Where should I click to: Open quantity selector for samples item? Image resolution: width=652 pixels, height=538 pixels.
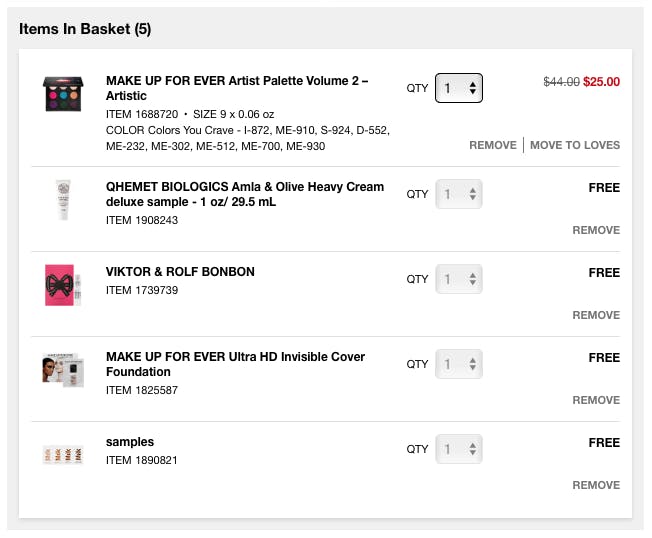pos(459,449)
